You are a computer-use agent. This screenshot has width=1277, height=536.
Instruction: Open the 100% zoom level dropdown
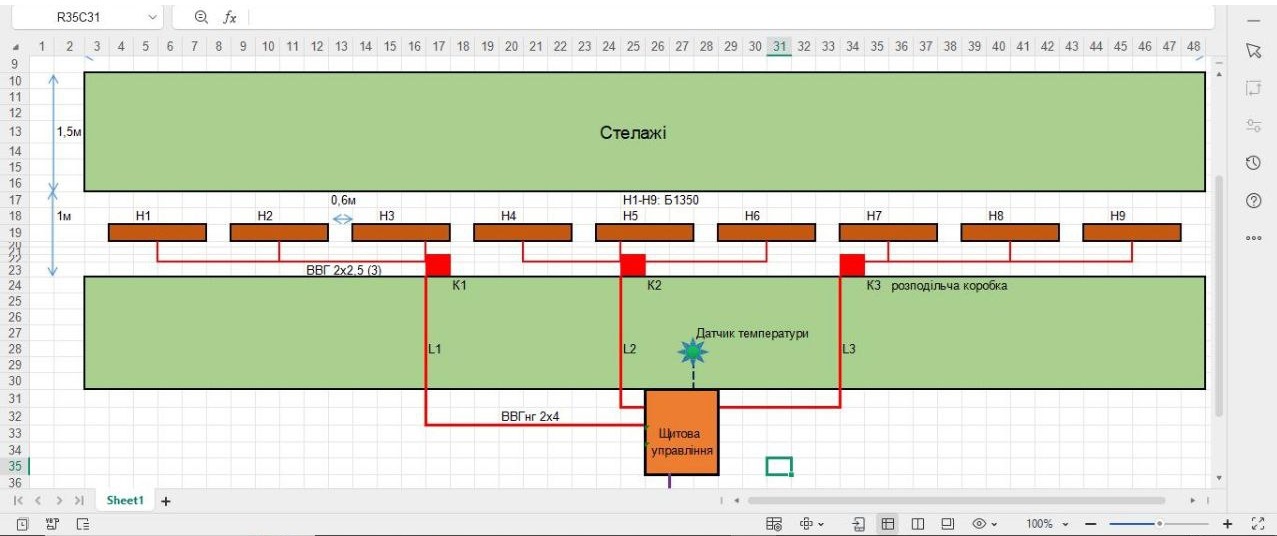pyautogui.click(x=1047, y=524)
